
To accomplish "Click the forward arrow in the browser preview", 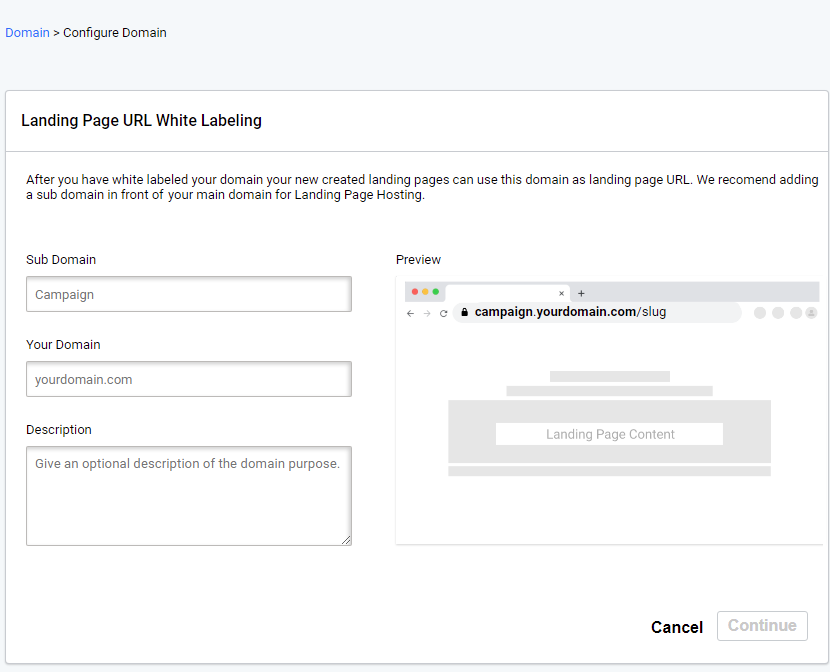I will (427, 313).
